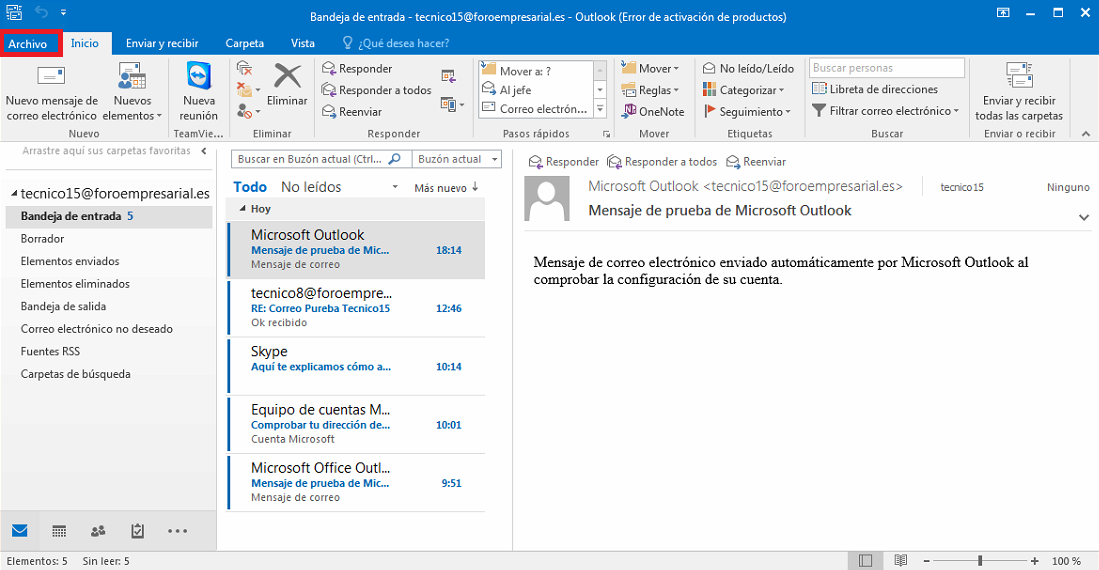Open the junk mail blocking dropdown
This screenshot has width=1099, height=570.
pos(247,111)
